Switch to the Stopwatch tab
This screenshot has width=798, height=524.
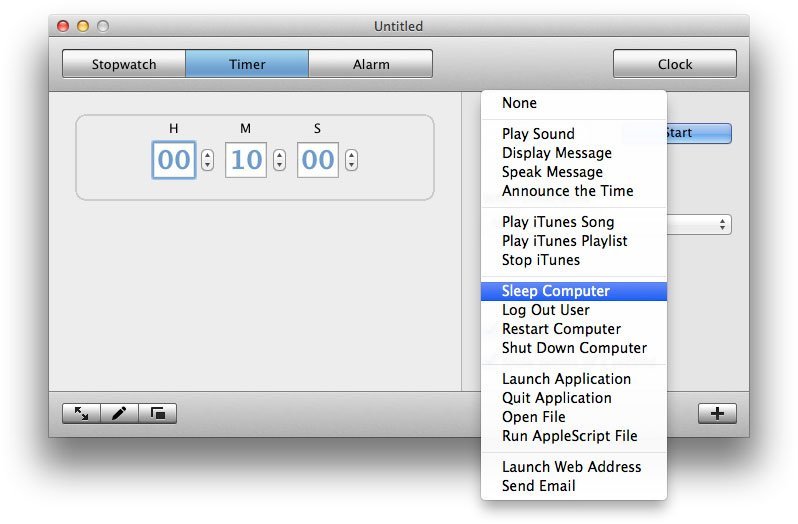click(124, 64)
